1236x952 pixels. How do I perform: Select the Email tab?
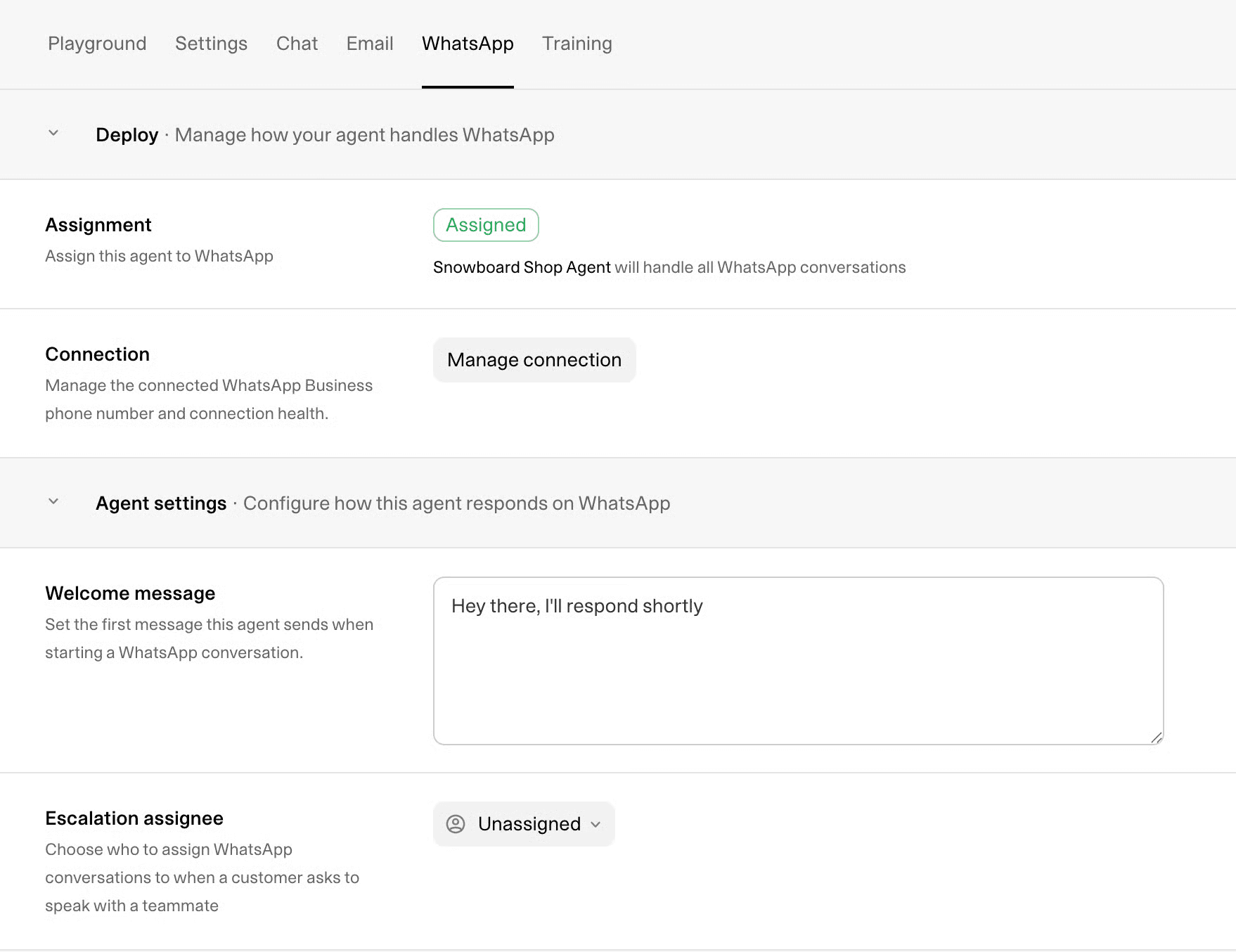pos(370,44)
